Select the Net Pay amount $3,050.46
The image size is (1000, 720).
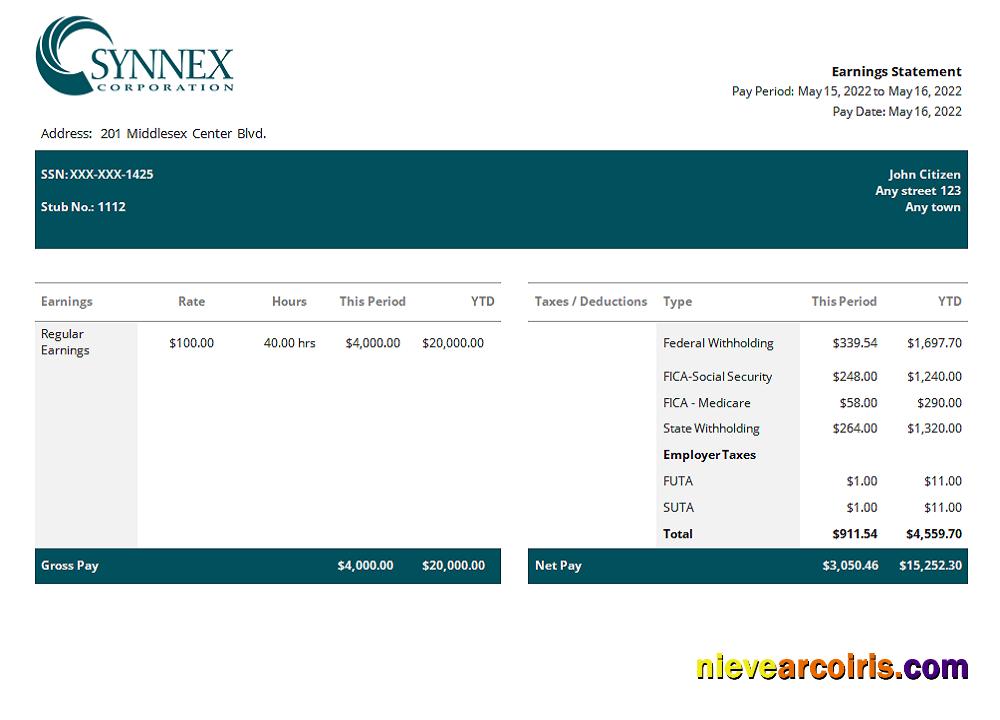point(852,565)
